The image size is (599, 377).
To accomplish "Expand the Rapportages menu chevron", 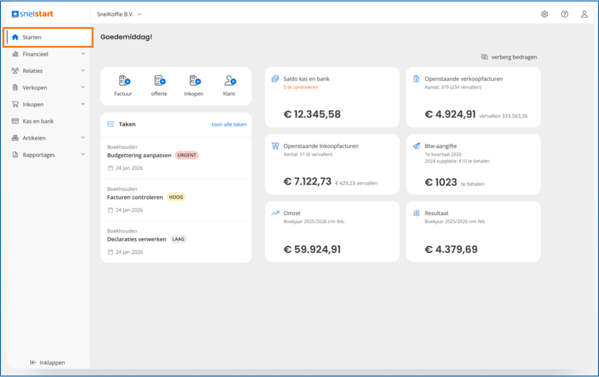I will (x=83, y=155).
